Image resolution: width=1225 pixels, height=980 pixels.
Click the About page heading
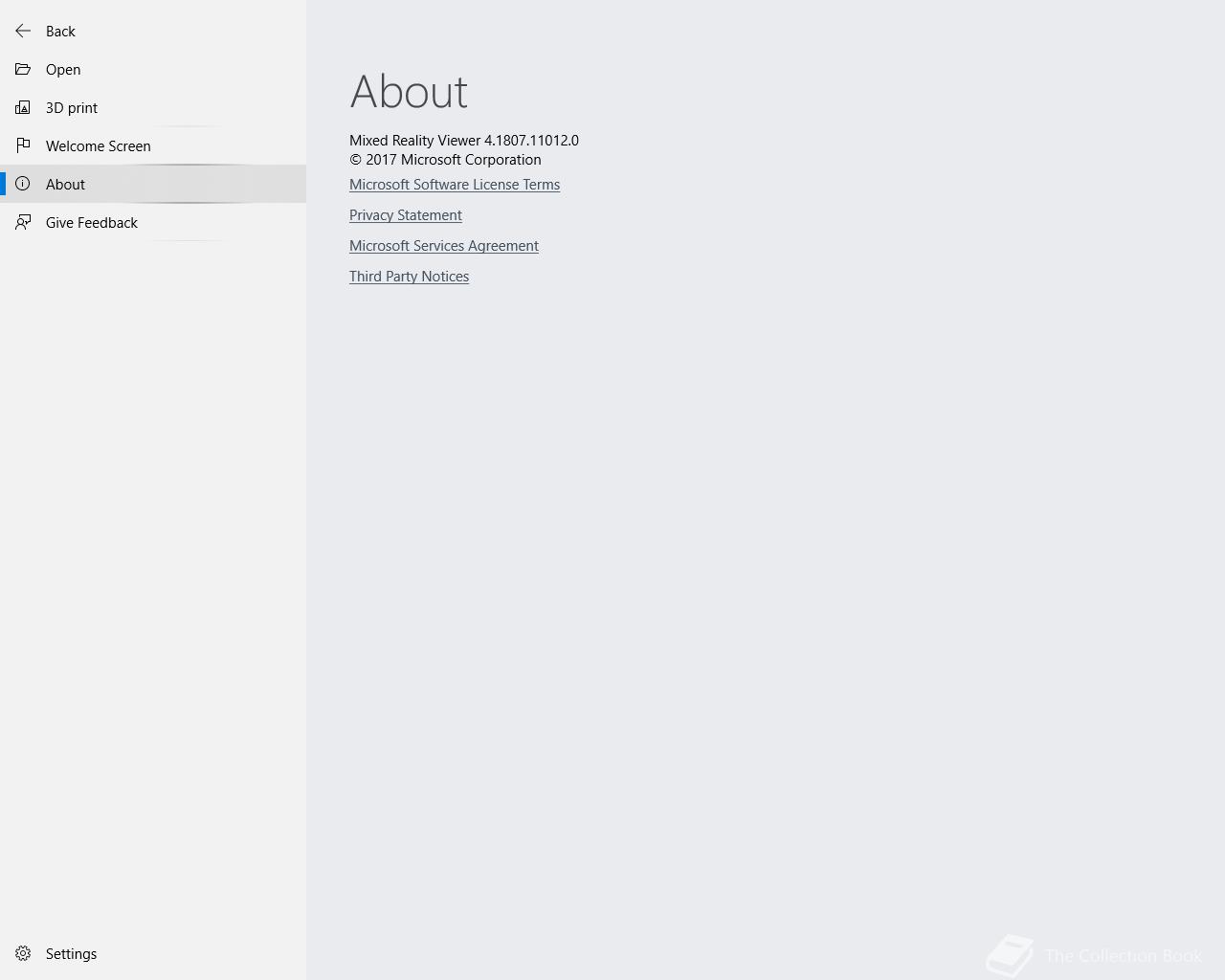(409, 92)
